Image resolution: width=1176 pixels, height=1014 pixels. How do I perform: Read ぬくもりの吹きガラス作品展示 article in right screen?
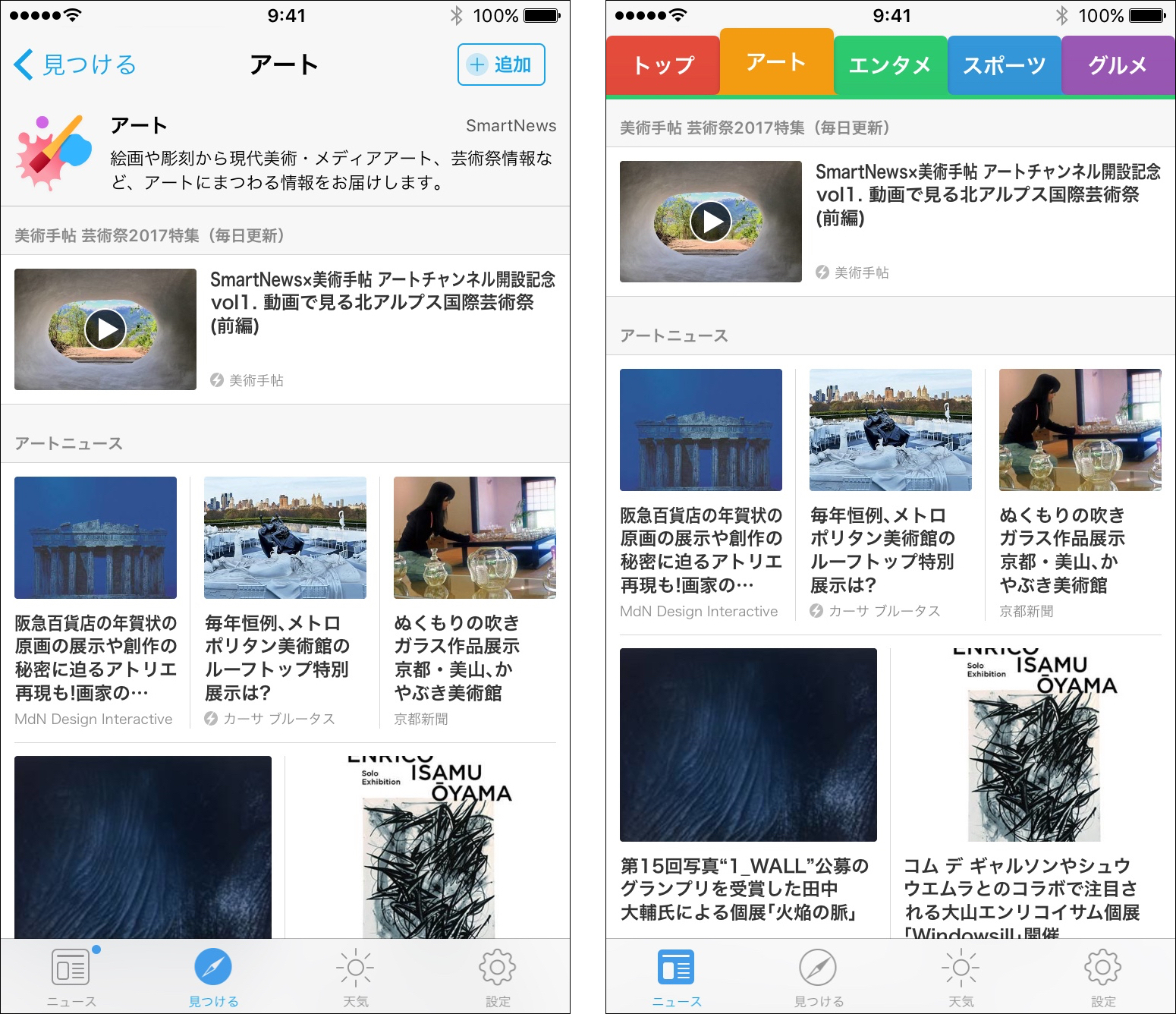tap(1062, 550)
